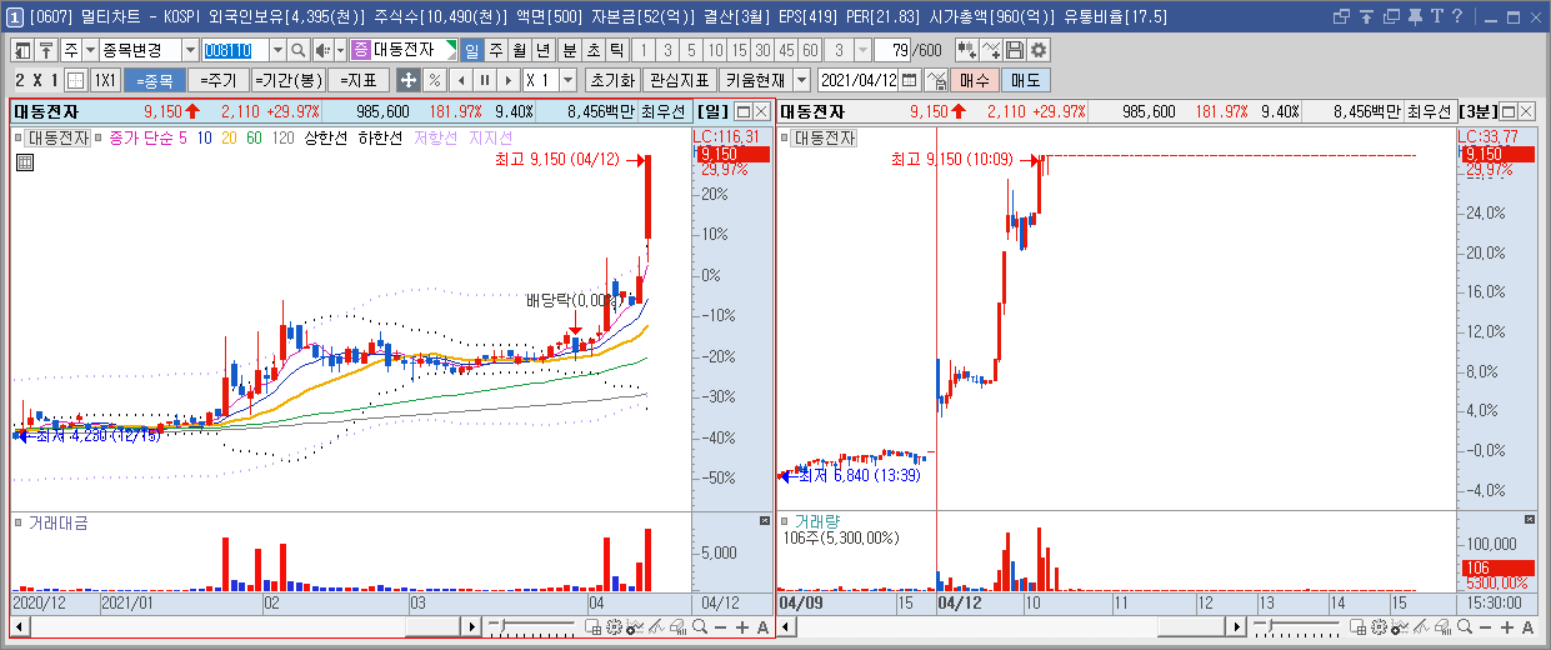The width and height of the screenshot is (1551, 650).
Task: Click the data table grid icon in daily chart
Action: pos(25,162)
